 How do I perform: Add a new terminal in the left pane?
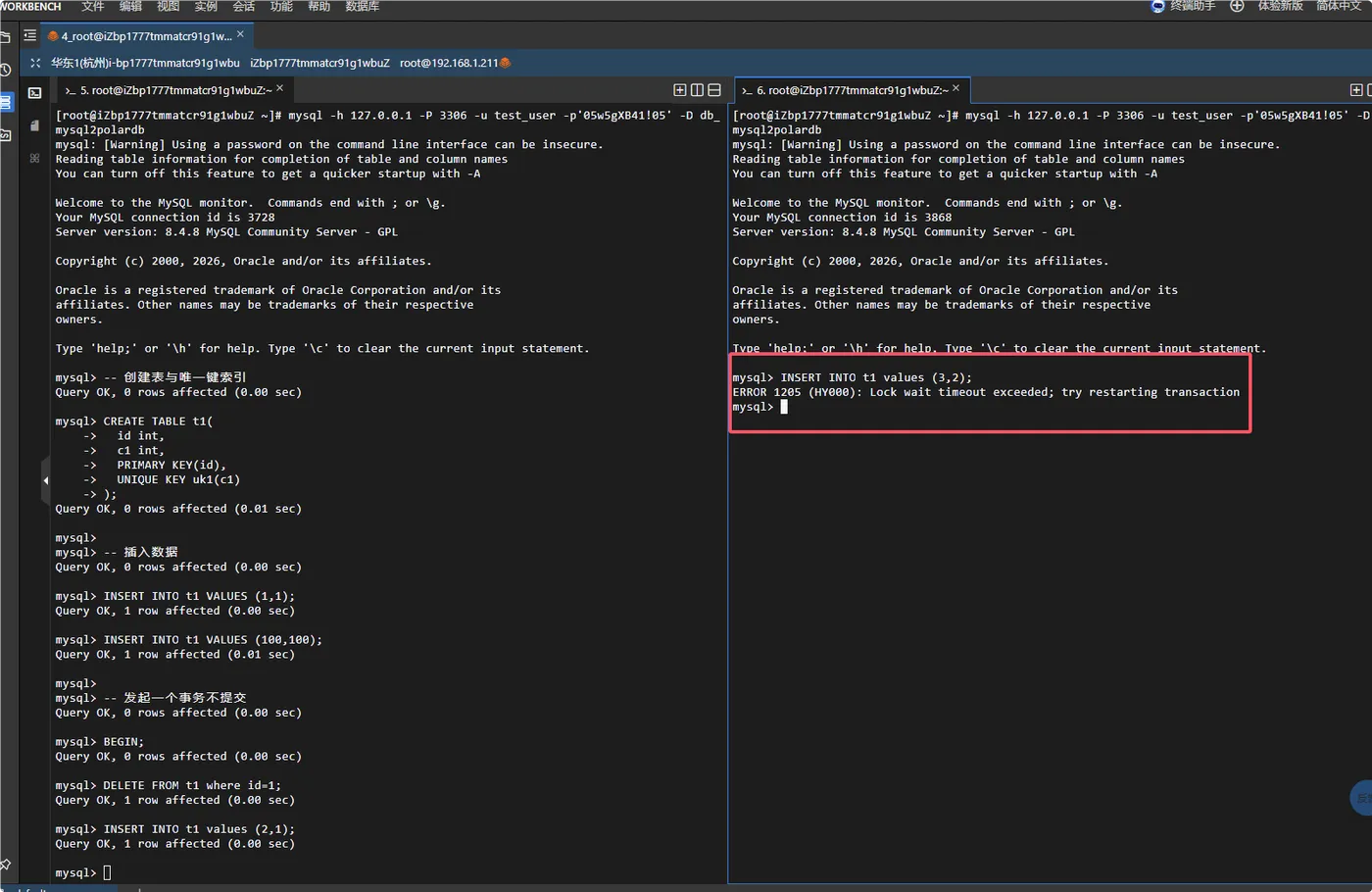point(680,90)
